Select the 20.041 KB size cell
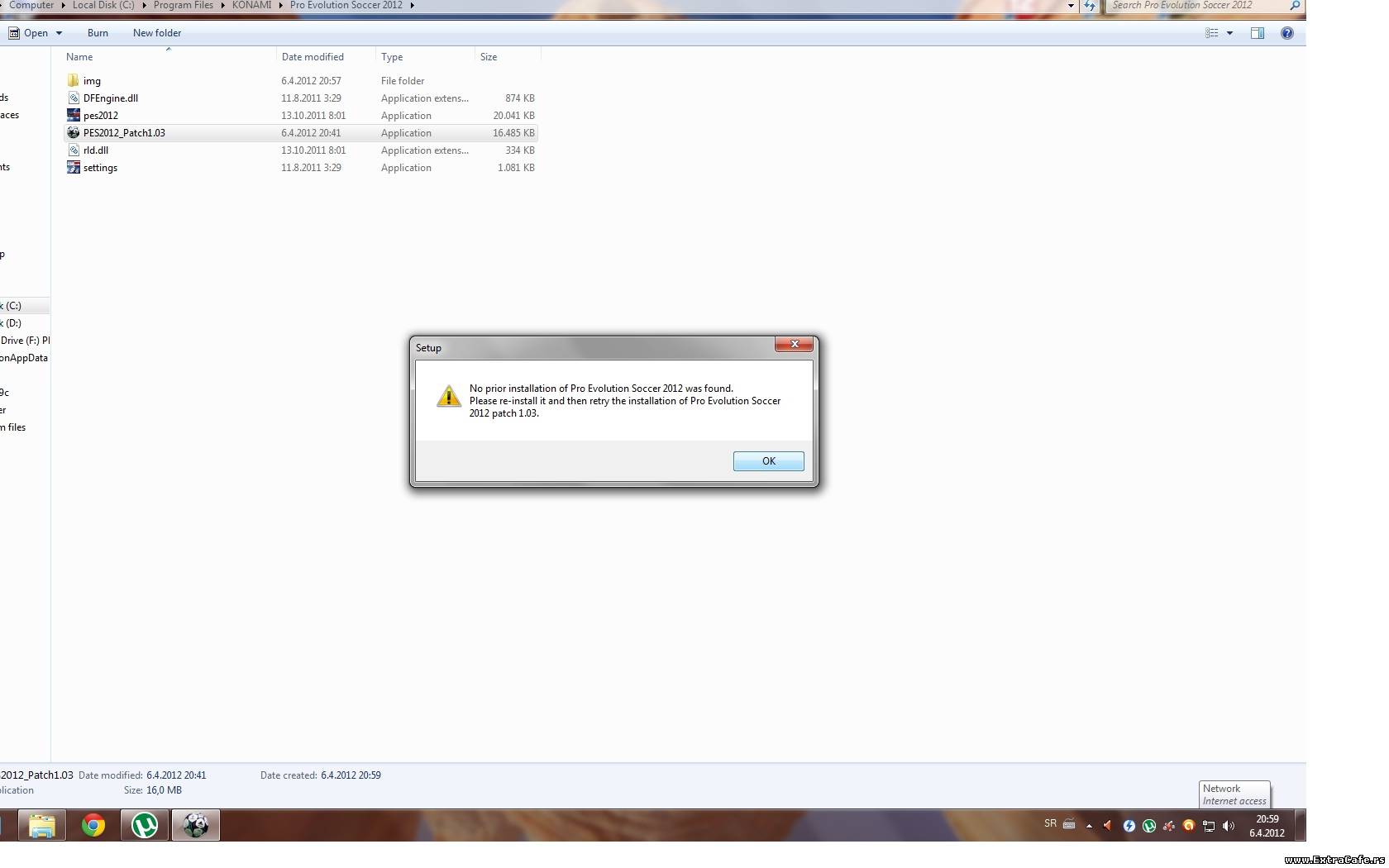The width and height of the screenshot is (1389, 868). point(513,116)
